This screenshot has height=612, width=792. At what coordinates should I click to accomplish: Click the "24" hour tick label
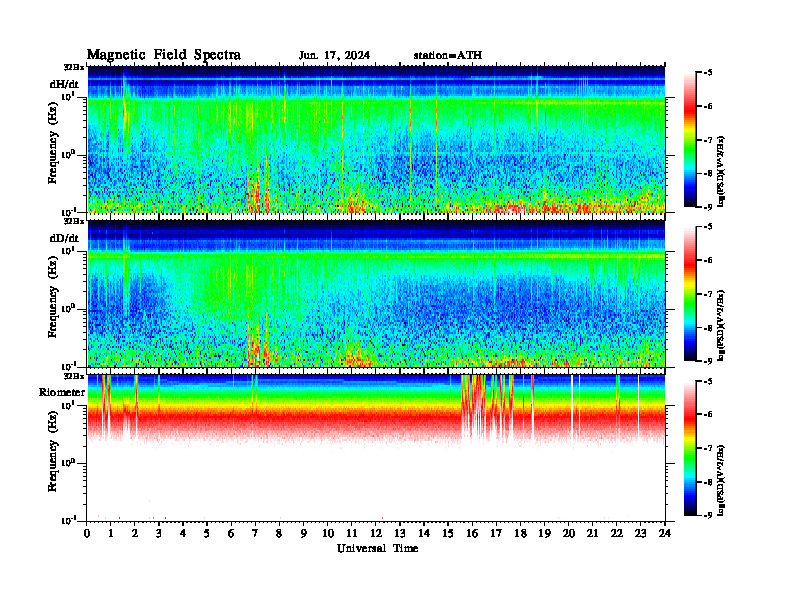665,534
